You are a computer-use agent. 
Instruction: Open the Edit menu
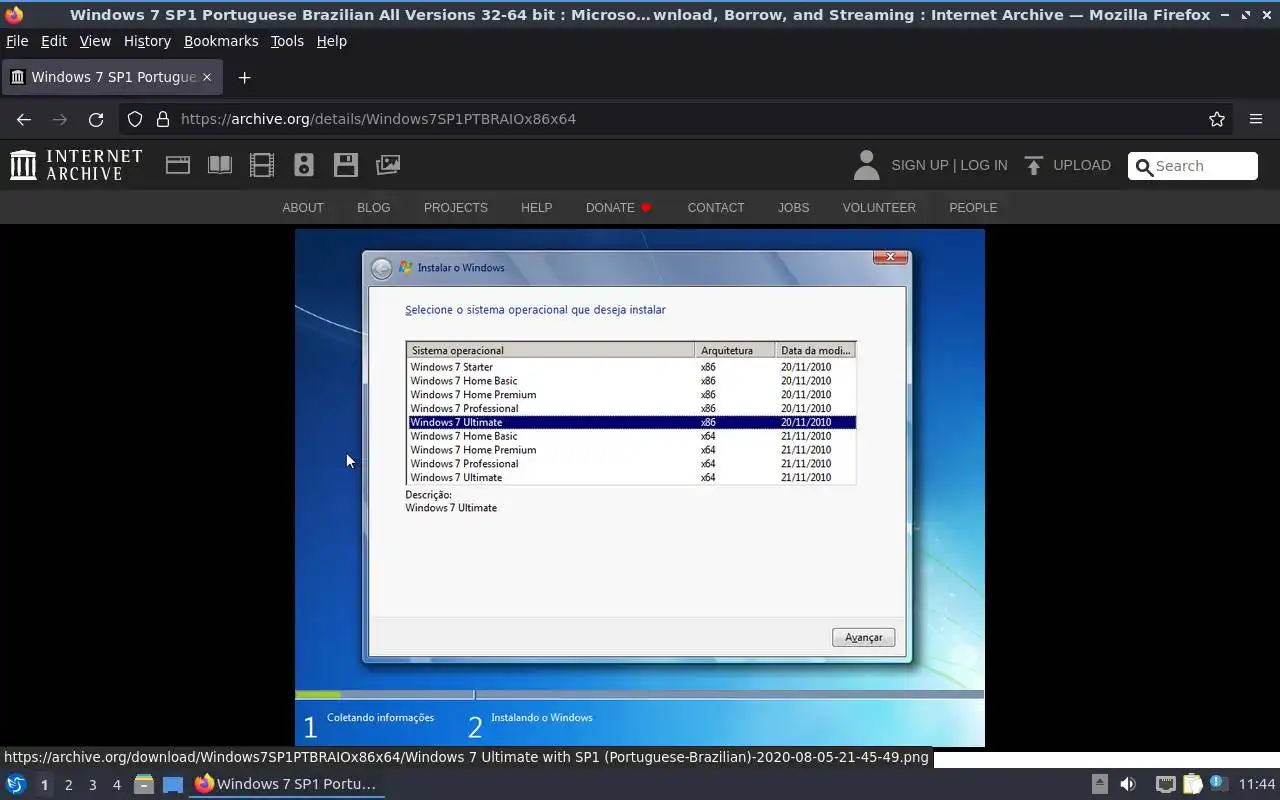(x=54, y=41)
